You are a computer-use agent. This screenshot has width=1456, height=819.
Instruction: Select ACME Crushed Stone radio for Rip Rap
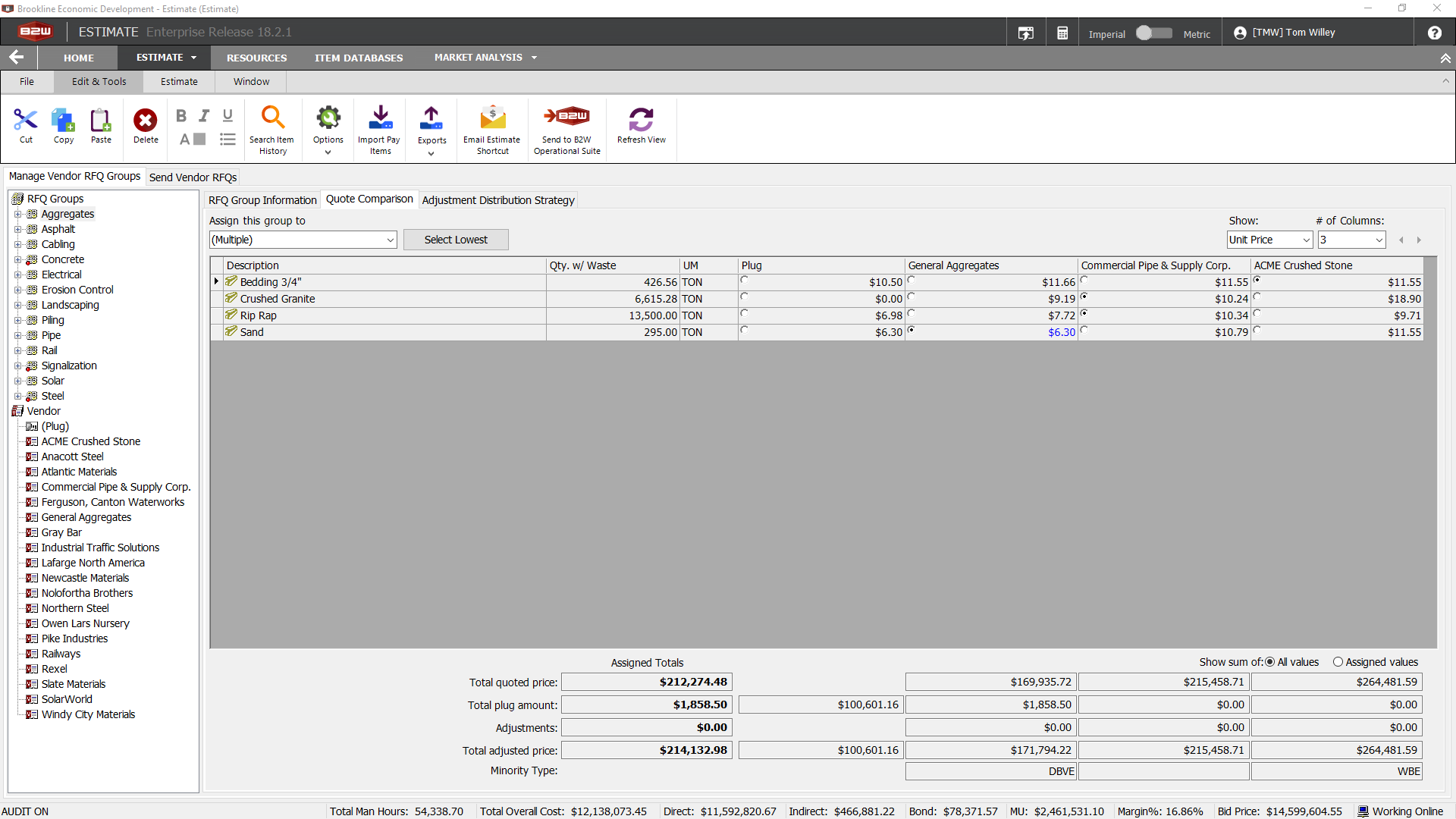(x=1257, y=313)
